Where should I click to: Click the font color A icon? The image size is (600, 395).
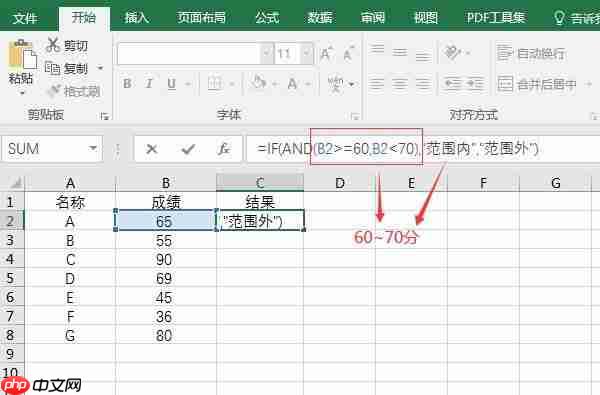pyautogui.click(x=292, y=83)
